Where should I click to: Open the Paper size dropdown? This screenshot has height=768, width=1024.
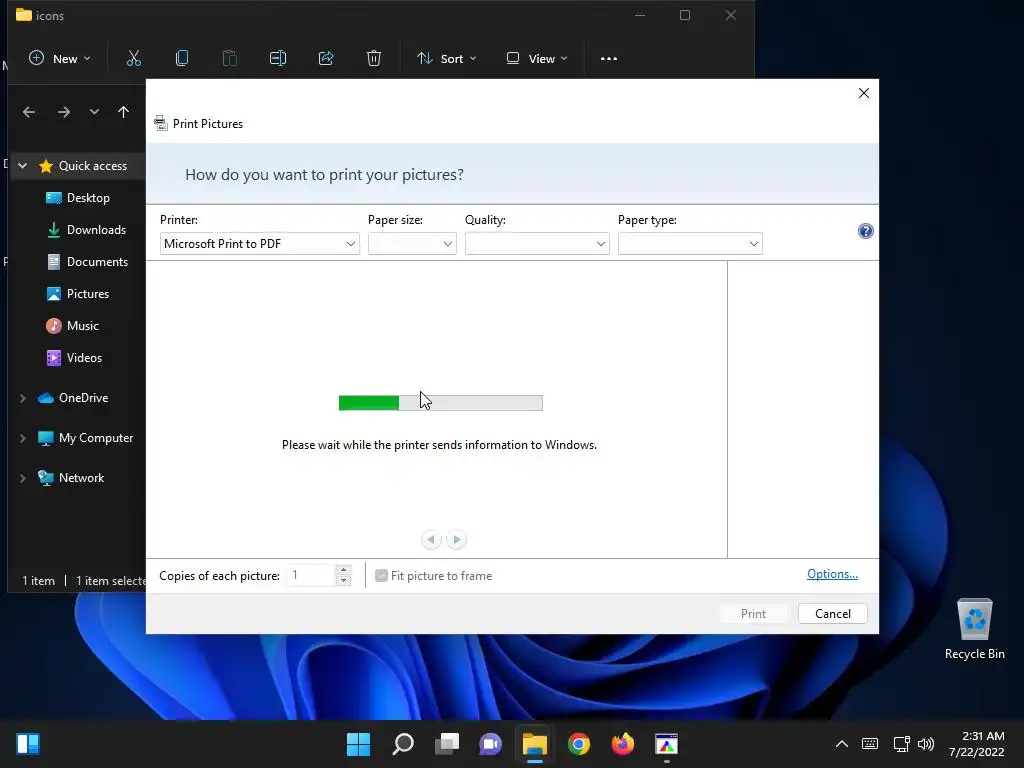coord(412,244)
